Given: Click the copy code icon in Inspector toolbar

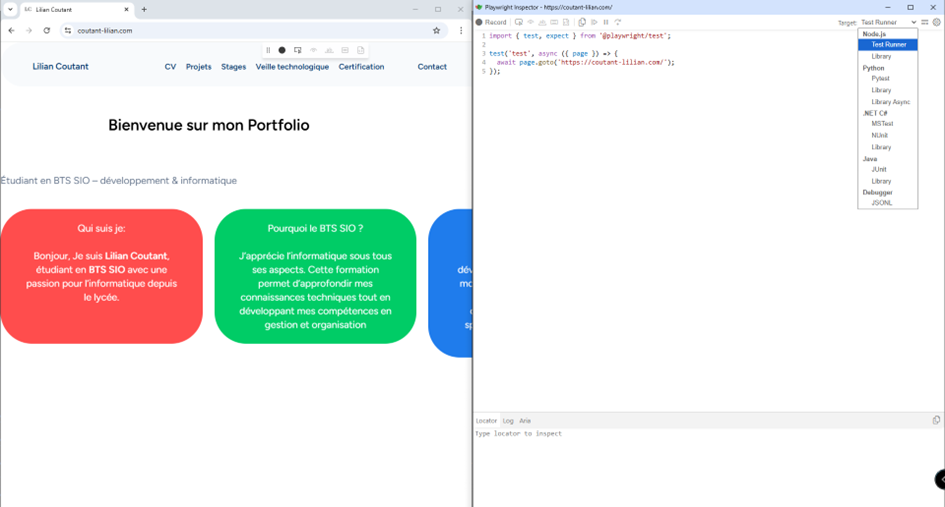Looking at the screenshot, I should pos(581,22).
